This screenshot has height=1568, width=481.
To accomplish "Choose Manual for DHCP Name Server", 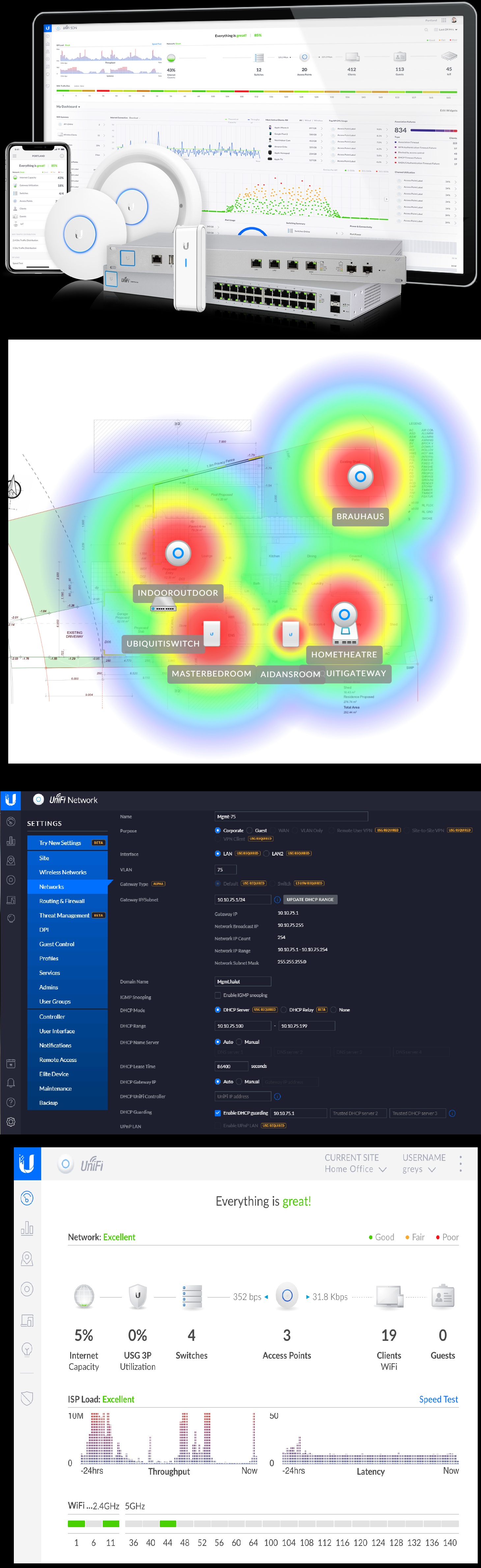I will point(239,1042).
